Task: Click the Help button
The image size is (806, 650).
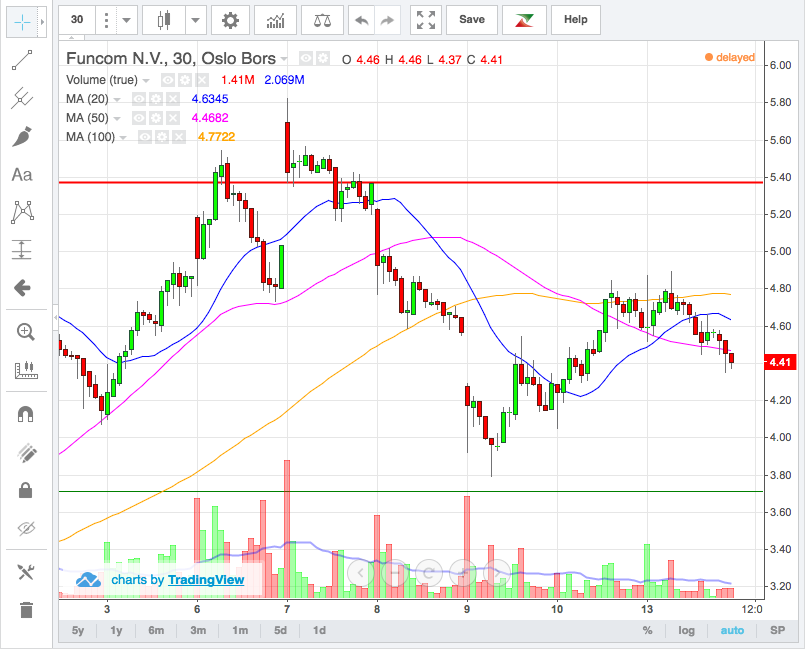Action: point(576,20)
